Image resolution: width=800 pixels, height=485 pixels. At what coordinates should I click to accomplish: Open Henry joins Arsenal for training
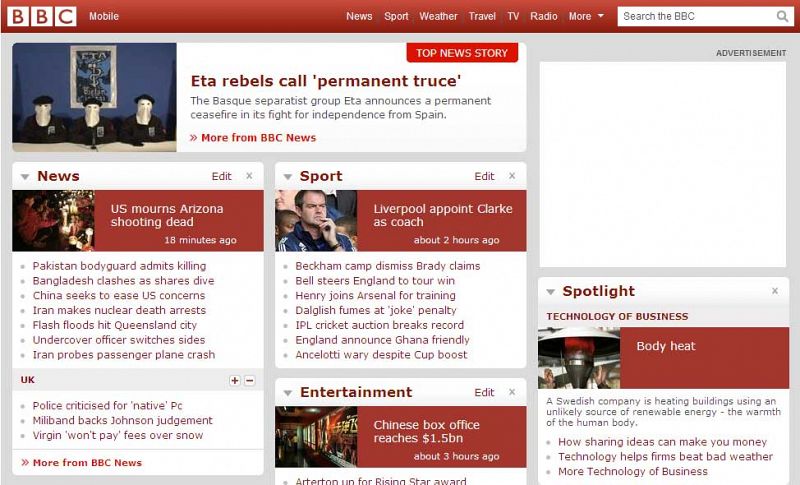pyautogui.click(x=376, y=296)
